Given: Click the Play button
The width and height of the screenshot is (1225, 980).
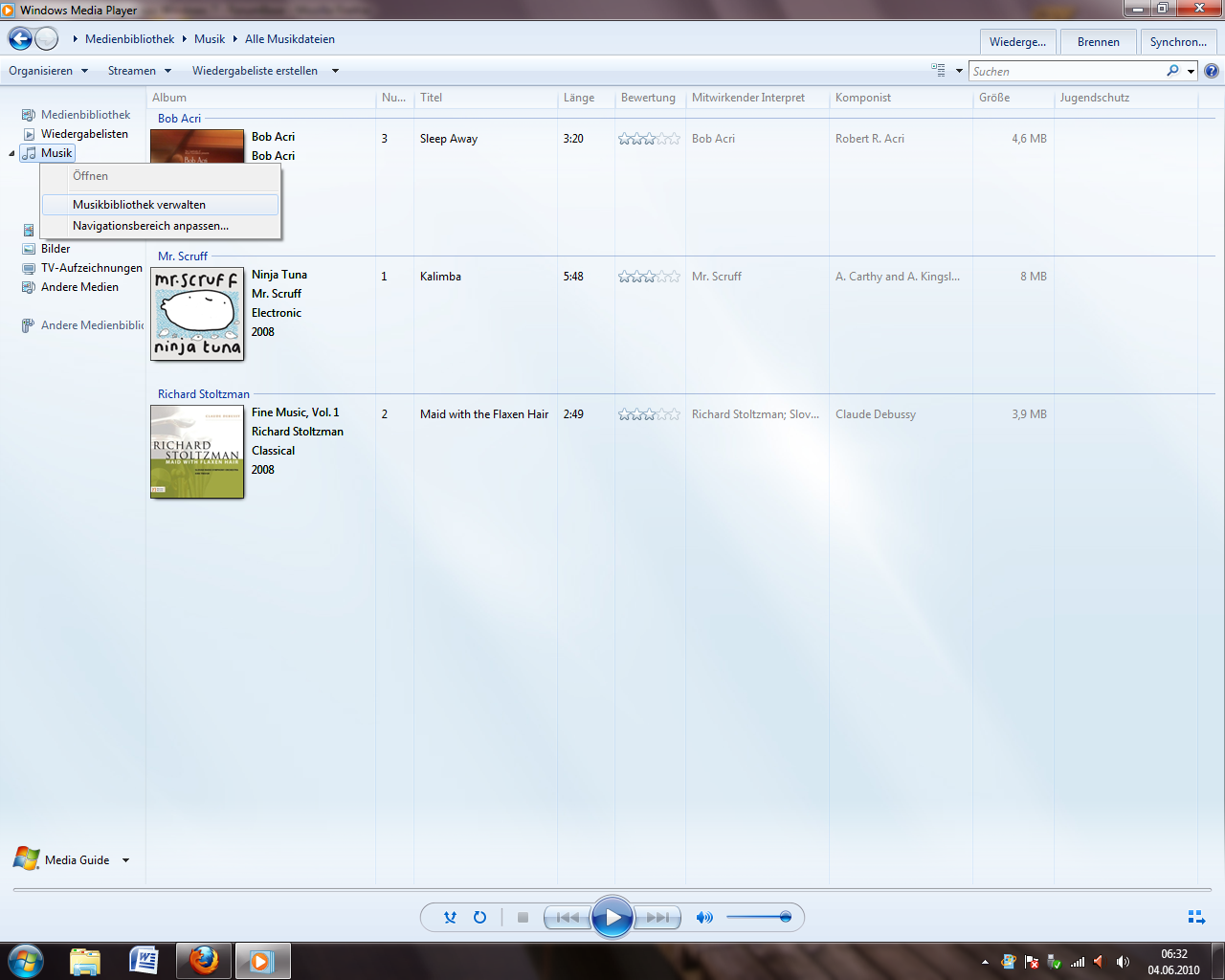Looking at the screenshot, I should coord(612,918).
